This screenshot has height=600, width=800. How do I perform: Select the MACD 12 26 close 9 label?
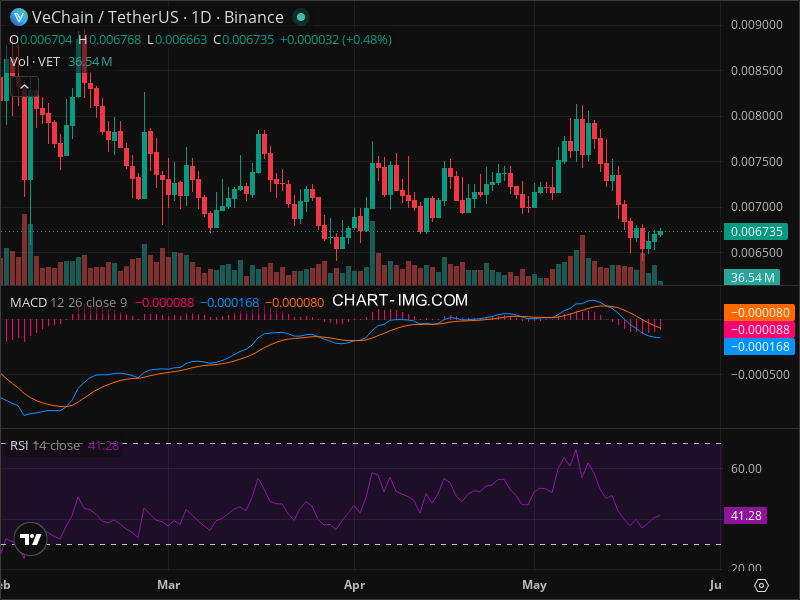(68, 303)
